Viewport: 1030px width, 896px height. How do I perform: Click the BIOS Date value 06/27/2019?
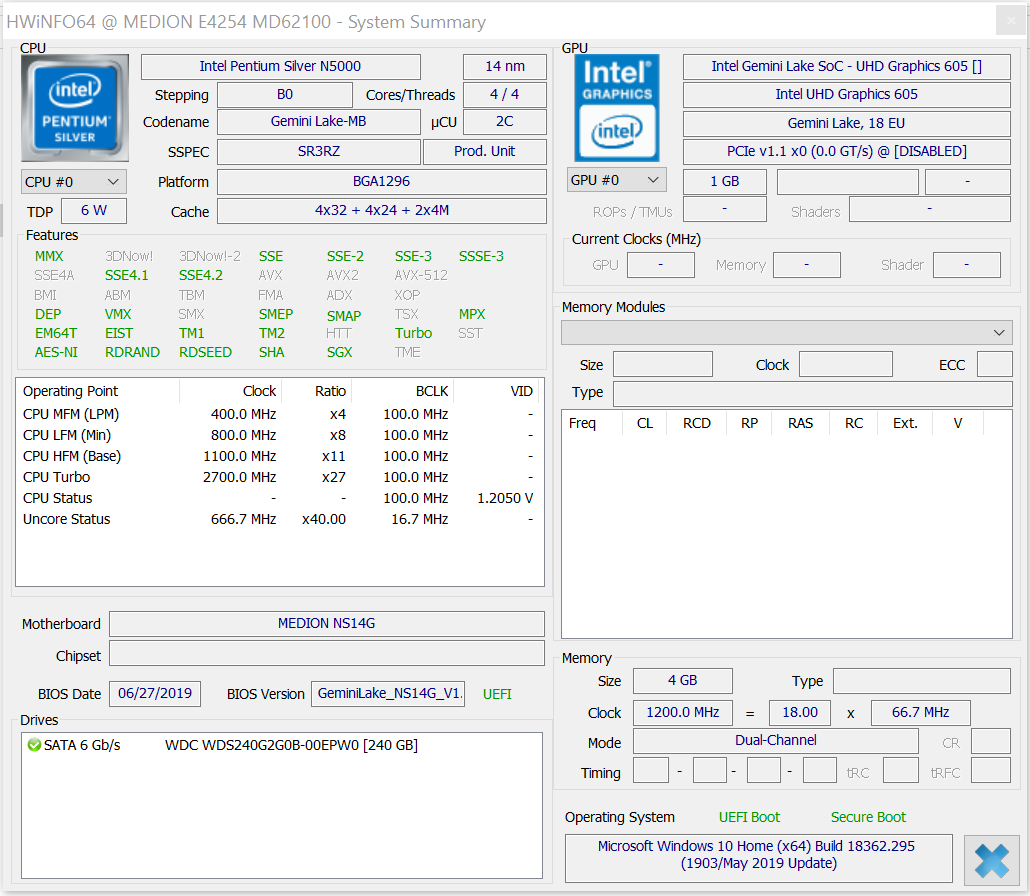coord(155,694)
